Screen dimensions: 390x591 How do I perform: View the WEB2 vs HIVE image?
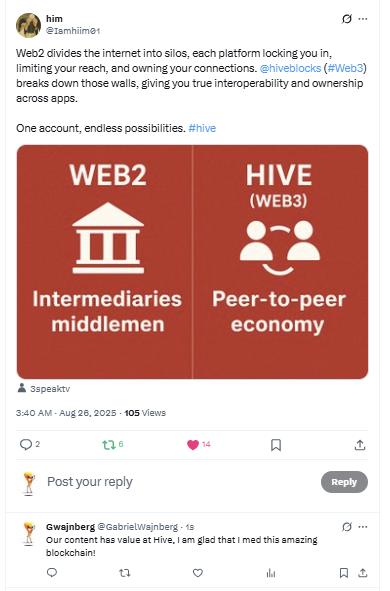tap(192, 262)
